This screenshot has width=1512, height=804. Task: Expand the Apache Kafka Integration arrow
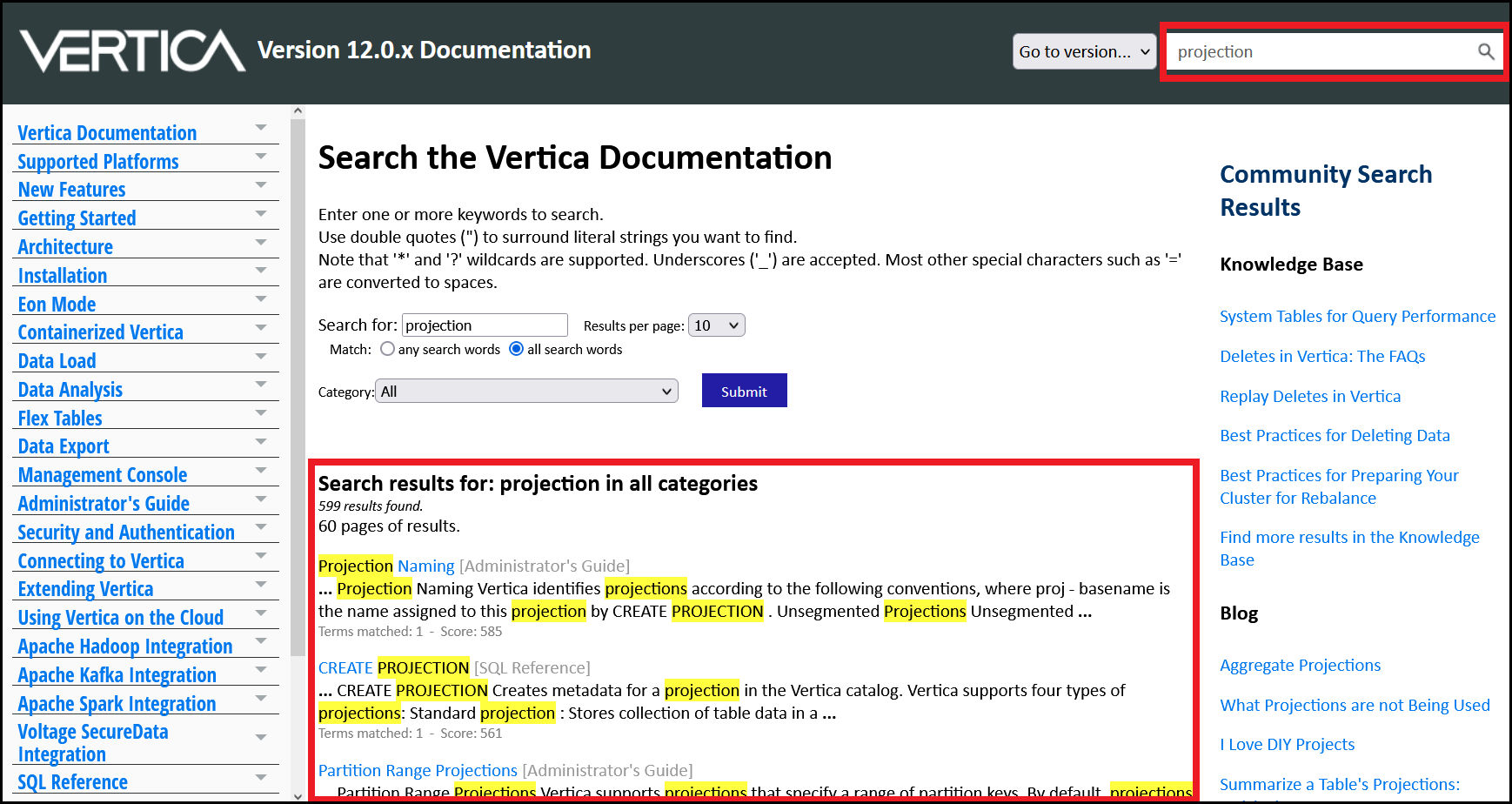coord(260,670)
